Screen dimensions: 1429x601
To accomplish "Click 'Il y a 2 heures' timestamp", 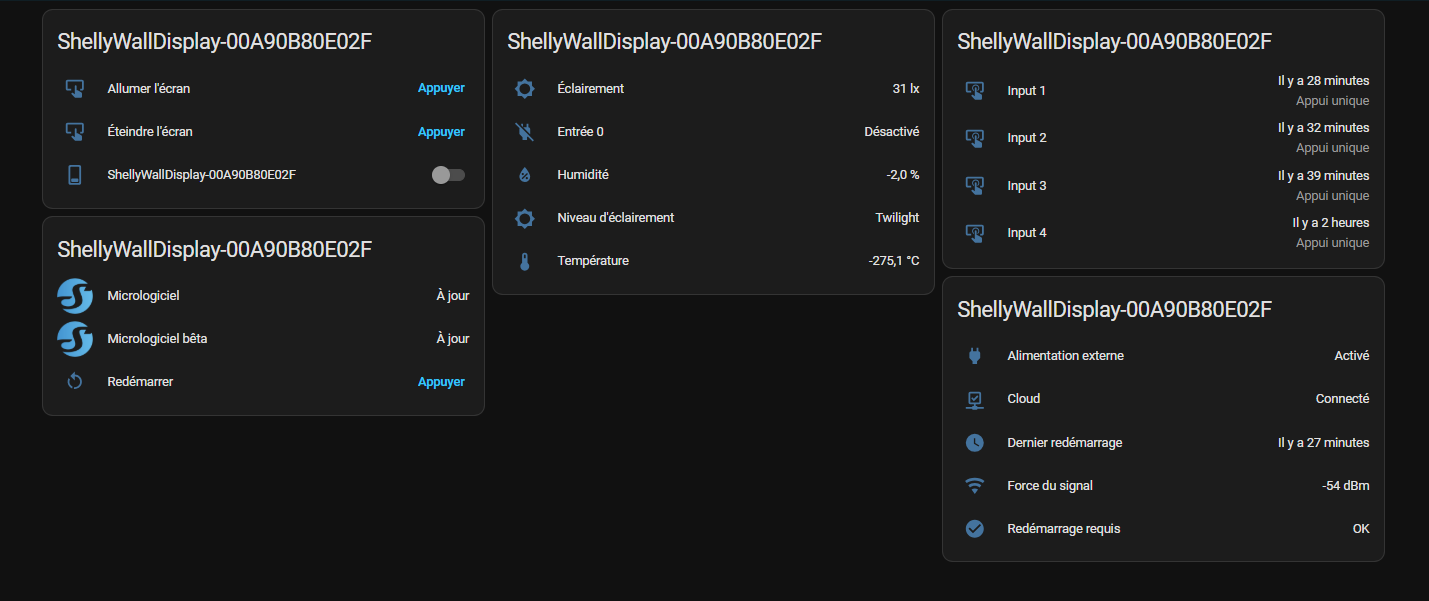I will [x=1331, y=223].
